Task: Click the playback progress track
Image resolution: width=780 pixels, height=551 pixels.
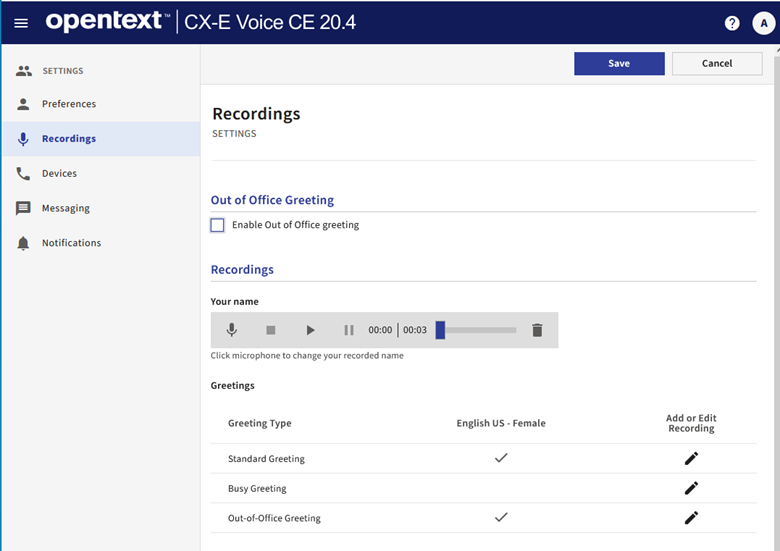Action: [481, 330]
